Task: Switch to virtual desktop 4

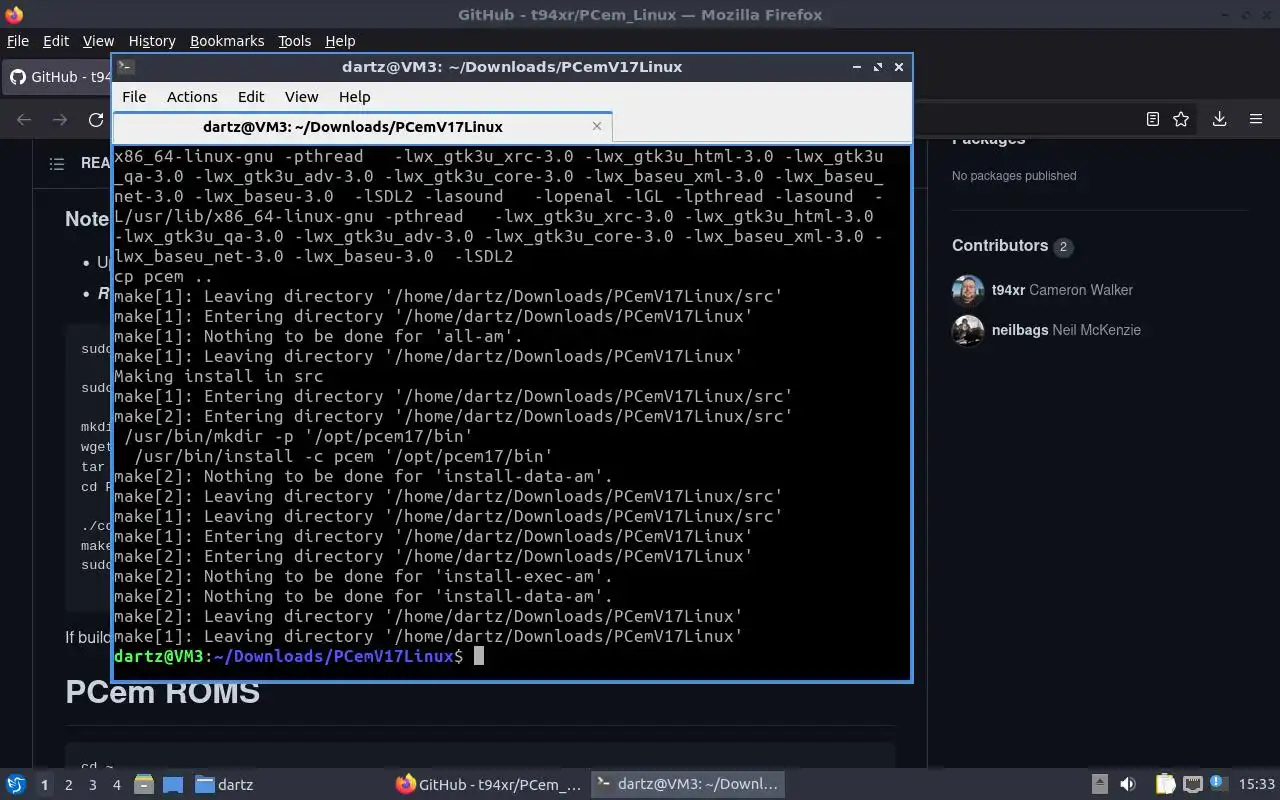Action: [116, 785]
